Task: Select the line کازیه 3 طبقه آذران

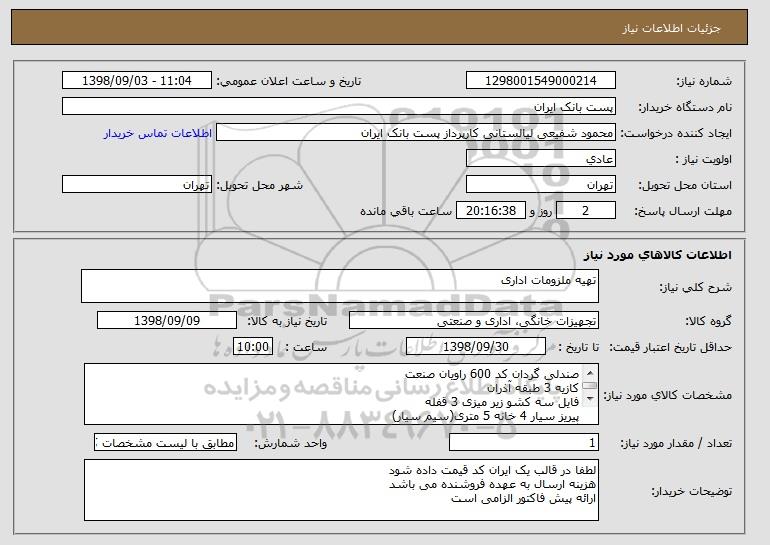Action: (533, 388)
